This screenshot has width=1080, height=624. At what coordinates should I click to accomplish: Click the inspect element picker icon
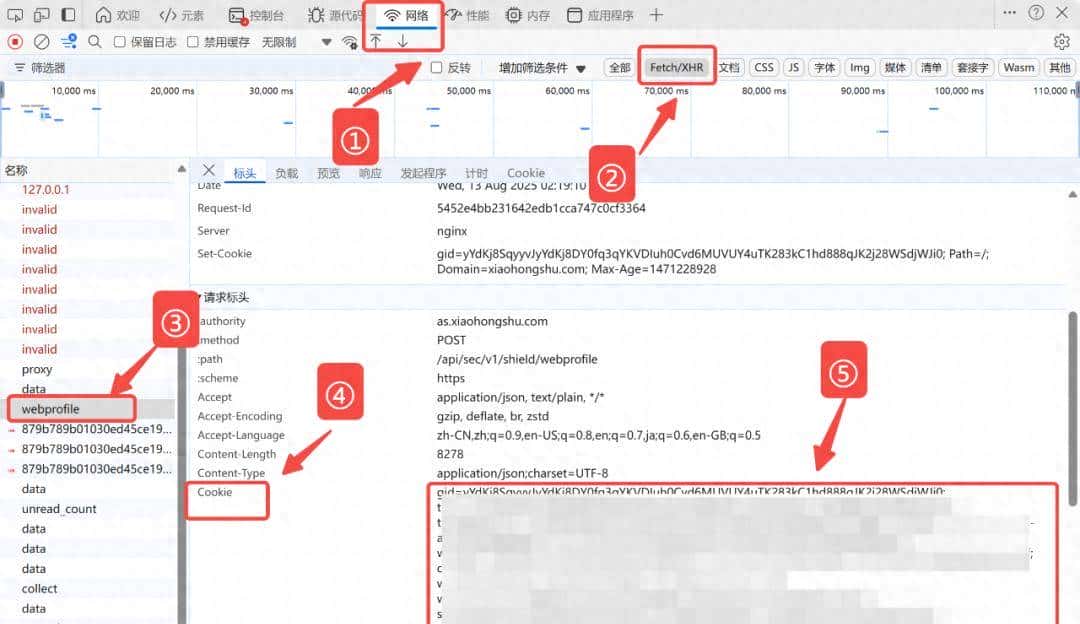(x=14, y=14)
